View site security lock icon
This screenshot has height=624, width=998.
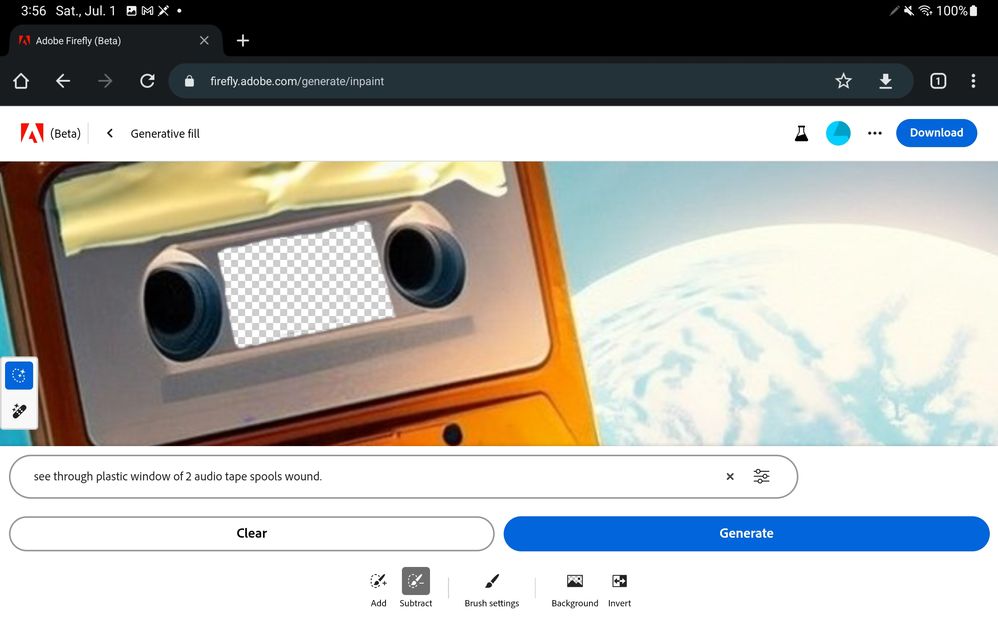[x=189, y=82]
